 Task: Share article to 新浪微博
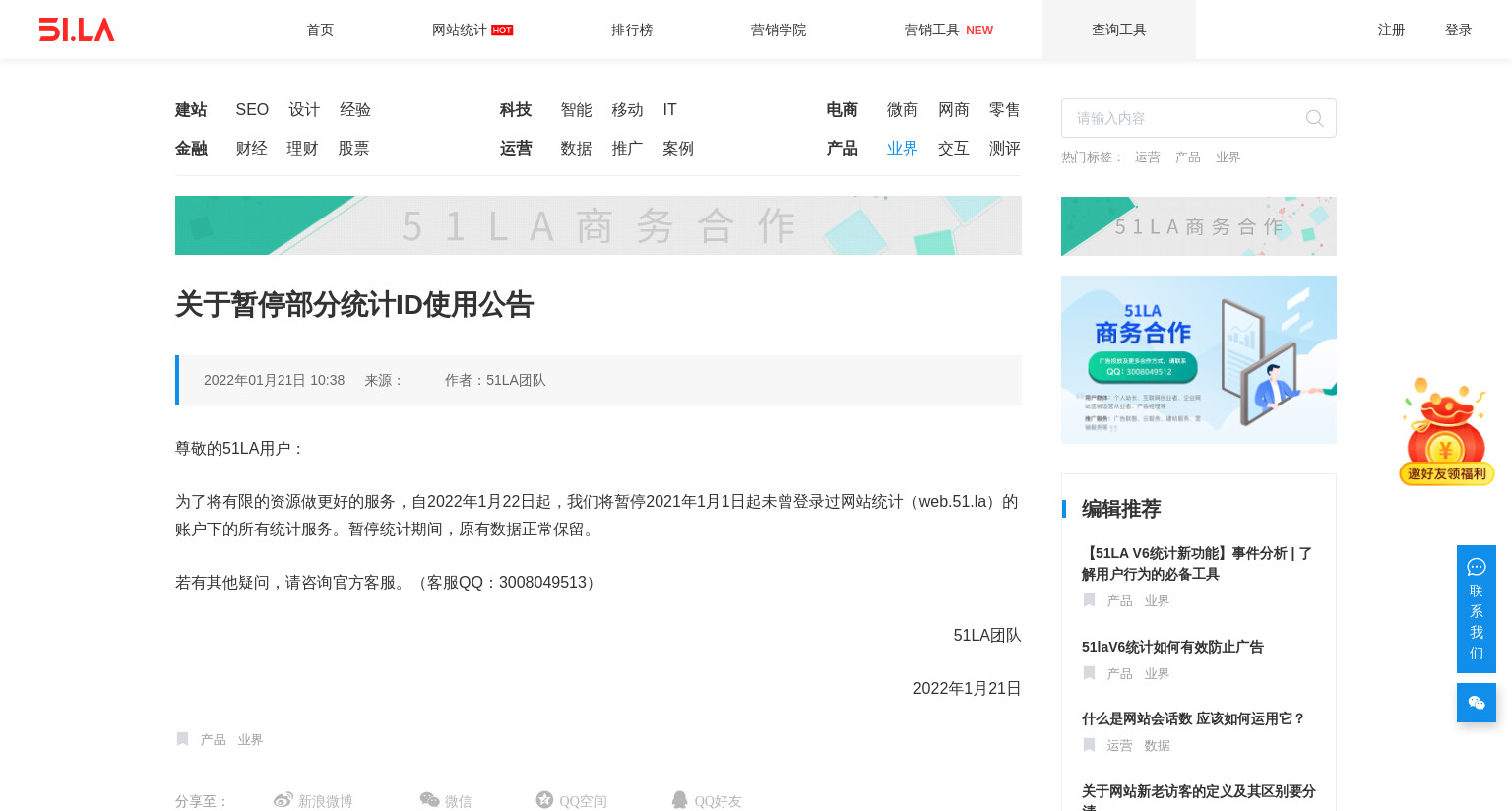tap(313, 801)
